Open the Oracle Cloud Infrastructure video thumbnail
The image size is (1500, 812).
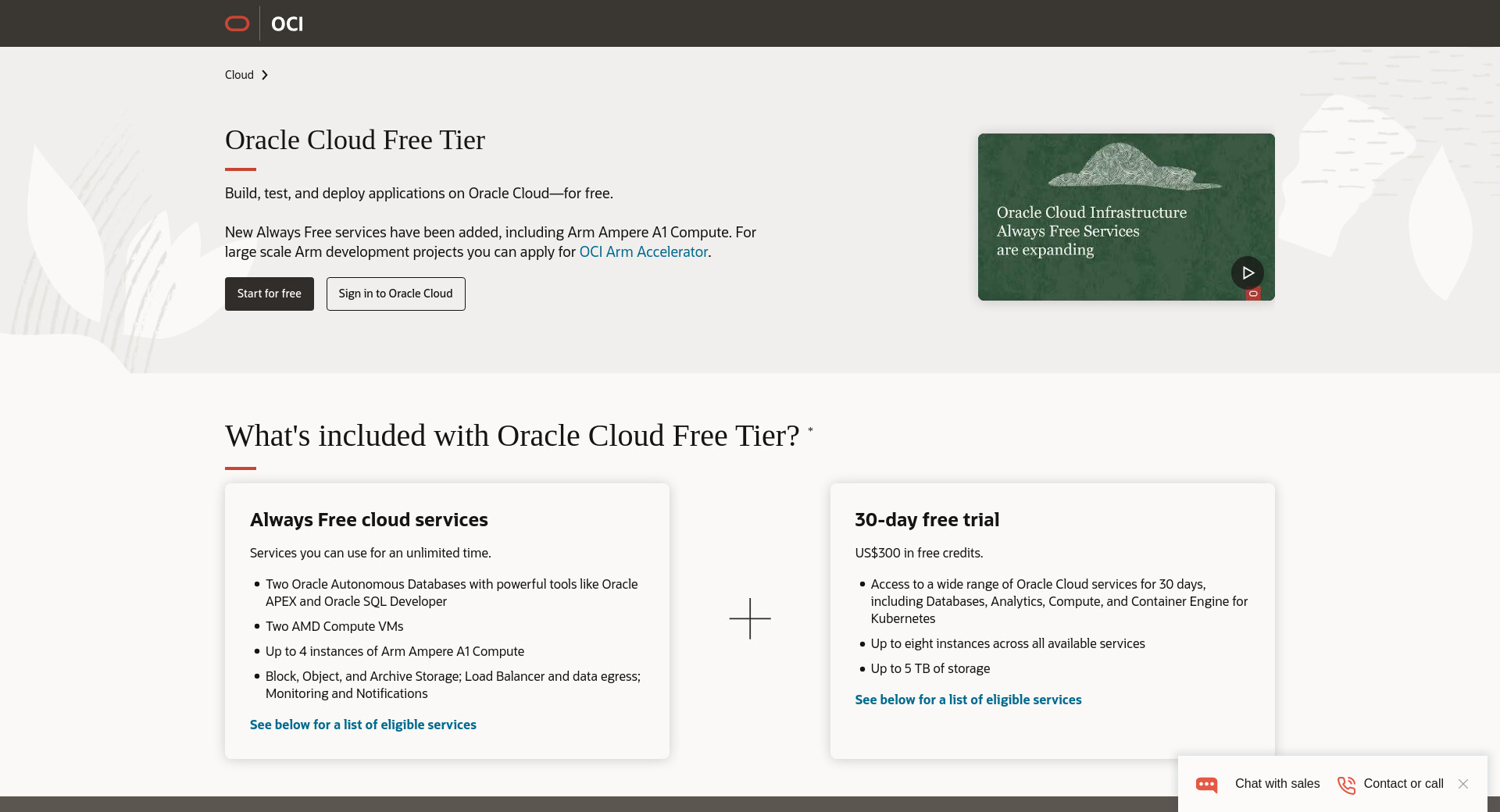click(1127, 217)
